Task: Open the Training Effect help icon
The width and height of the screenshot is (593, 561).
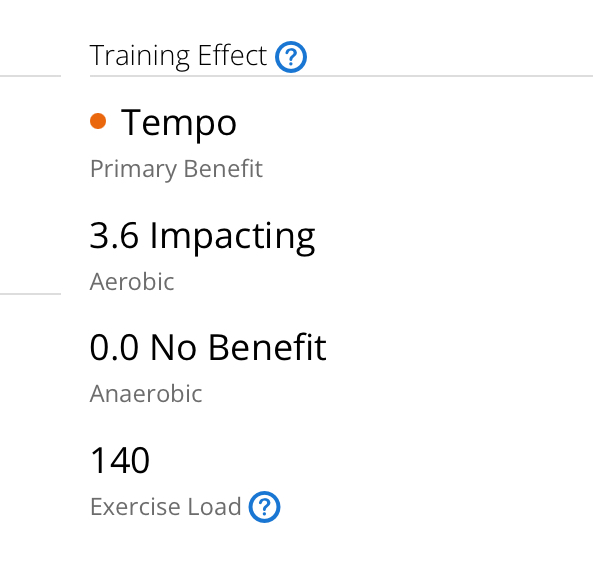Action: tap(290, 57)
